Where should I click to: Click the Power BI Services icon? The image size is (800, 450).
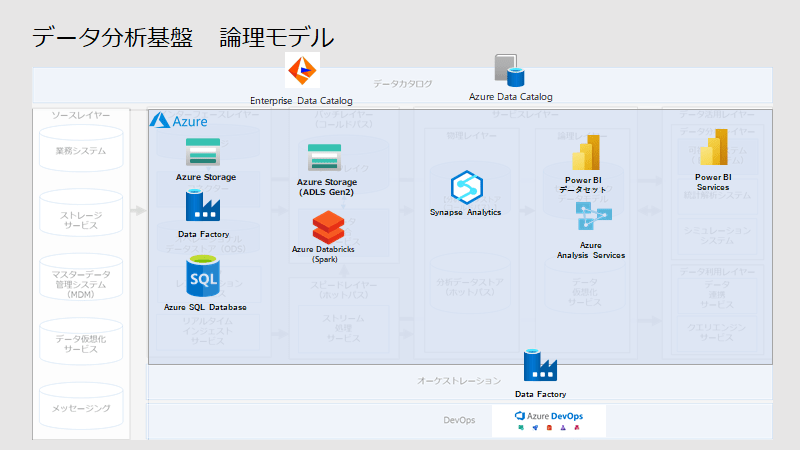[x=713, y=147]
